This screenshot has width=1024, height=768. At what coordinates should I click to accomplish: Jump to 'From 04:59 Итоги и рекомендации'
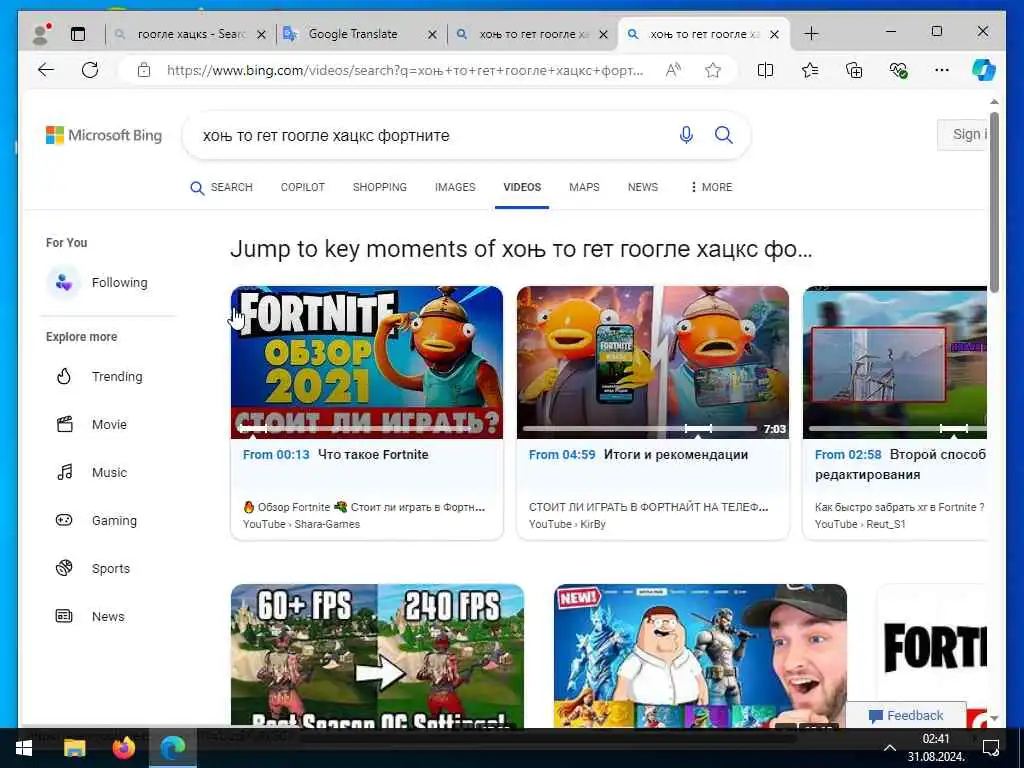pos(638,455)
